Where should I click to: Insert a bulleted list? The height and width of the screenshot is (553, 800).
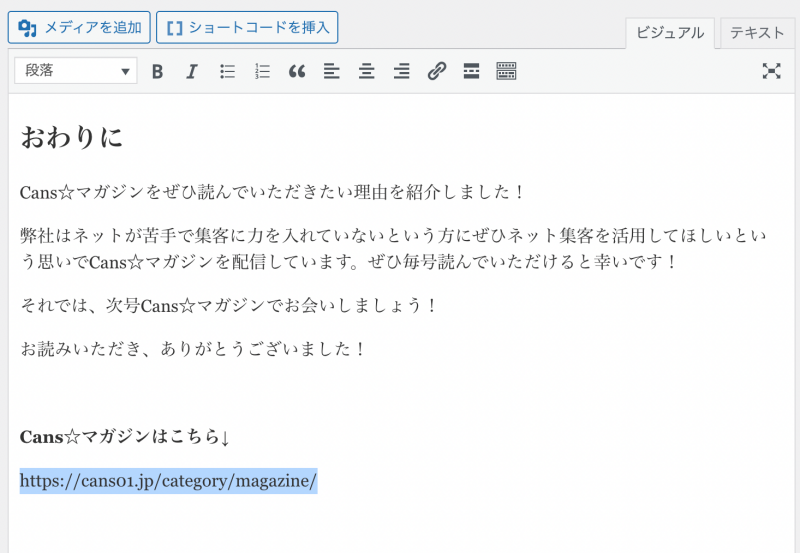(x=228, y=71)
